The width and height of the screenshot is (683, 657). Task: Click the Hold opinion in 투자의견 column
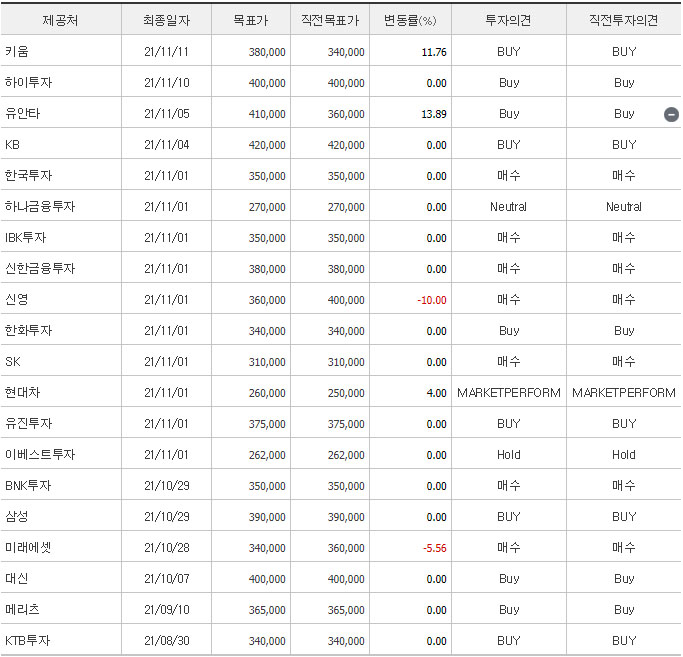tap(509, 454)
